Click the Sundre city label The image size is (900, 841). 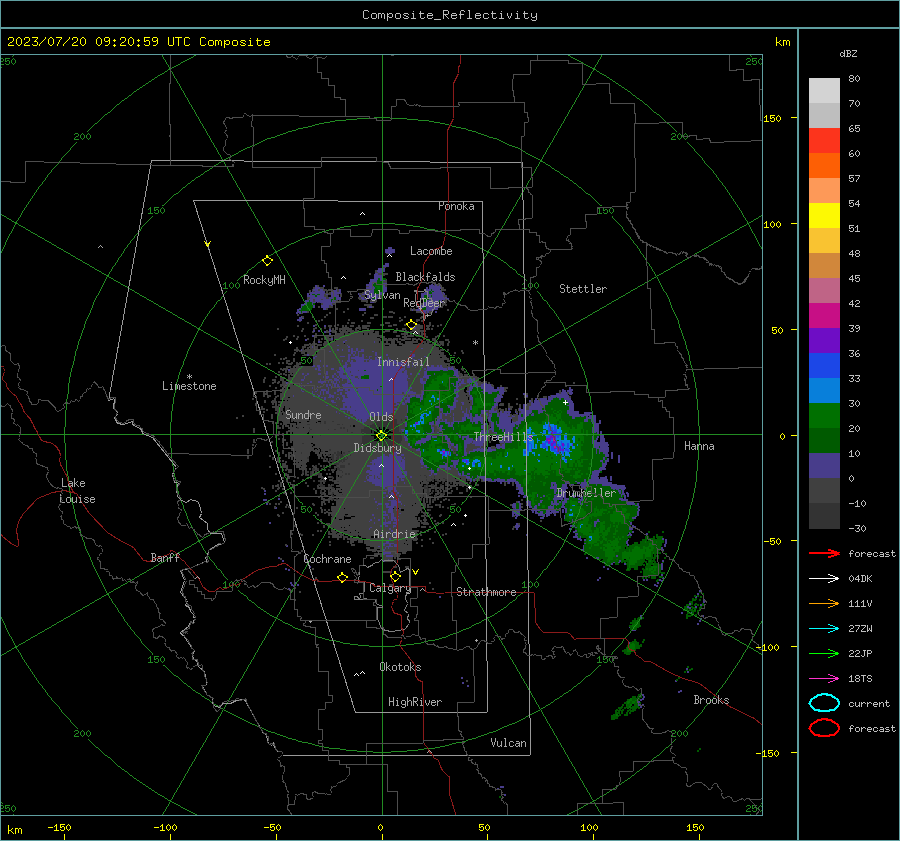pos(303,414)
